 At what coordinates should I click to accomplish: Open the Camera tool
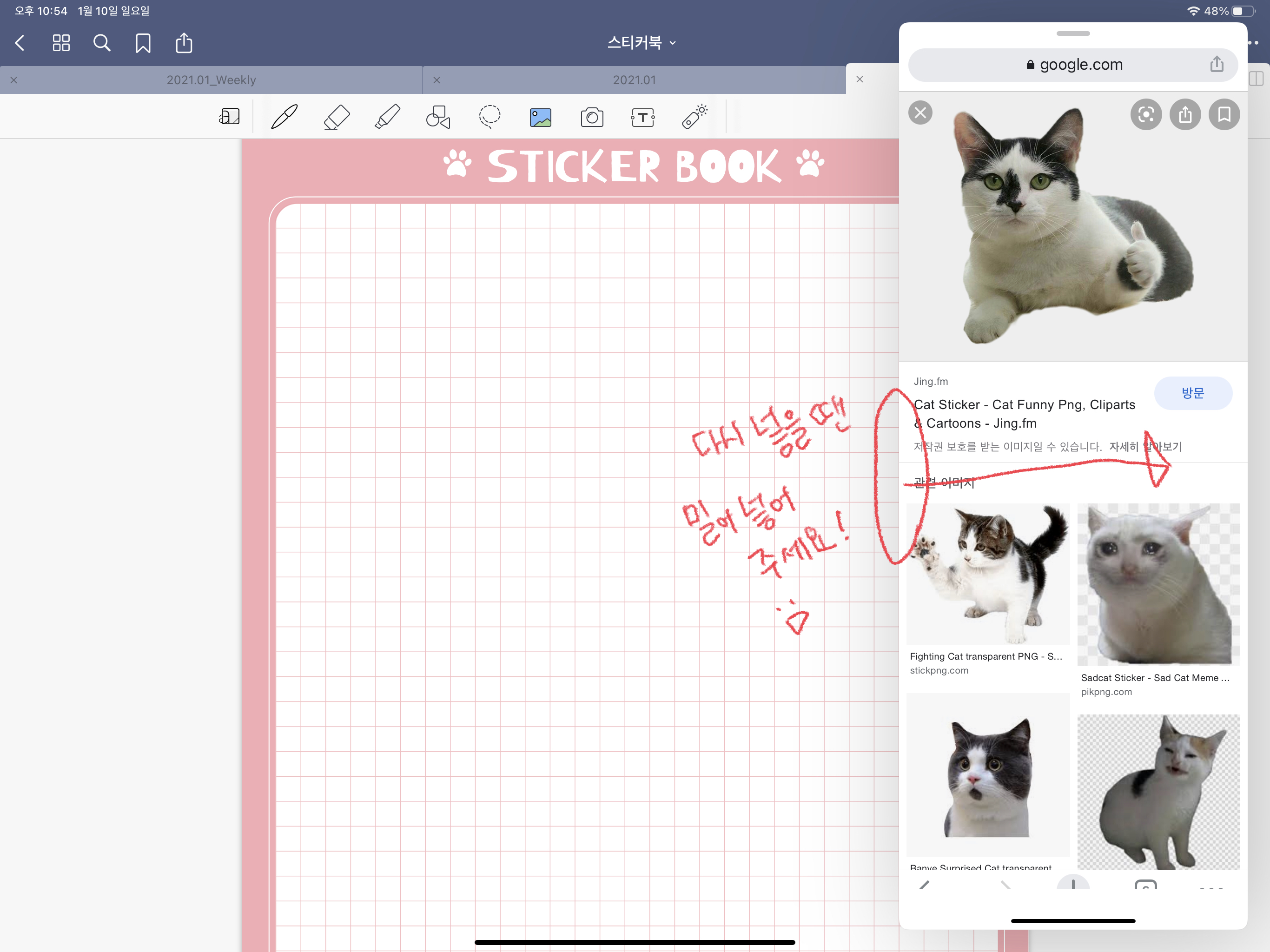pyautogui.click(x=592, y=118)
